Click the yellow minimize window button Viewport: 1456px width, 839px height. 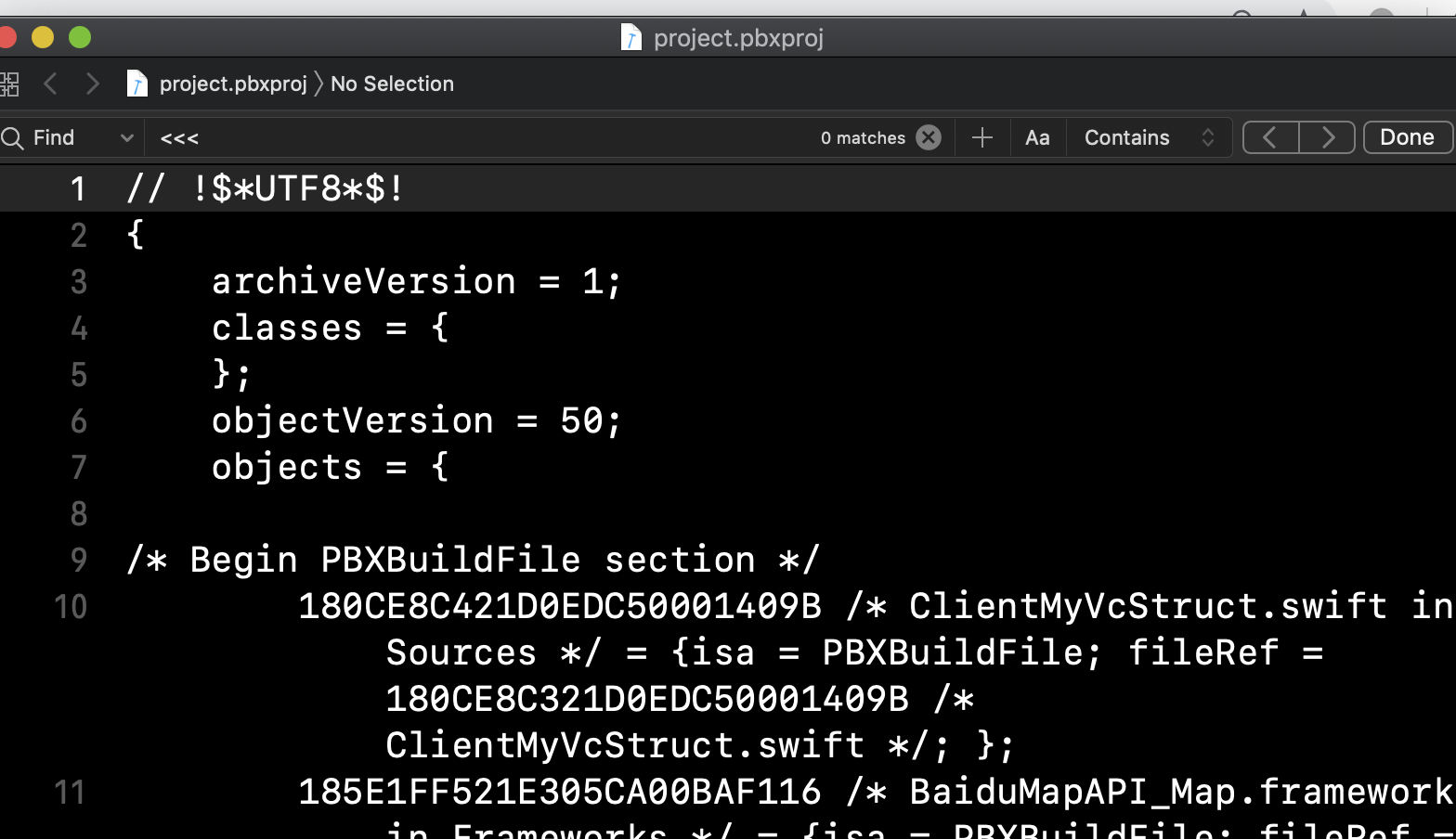pos(43,37)
